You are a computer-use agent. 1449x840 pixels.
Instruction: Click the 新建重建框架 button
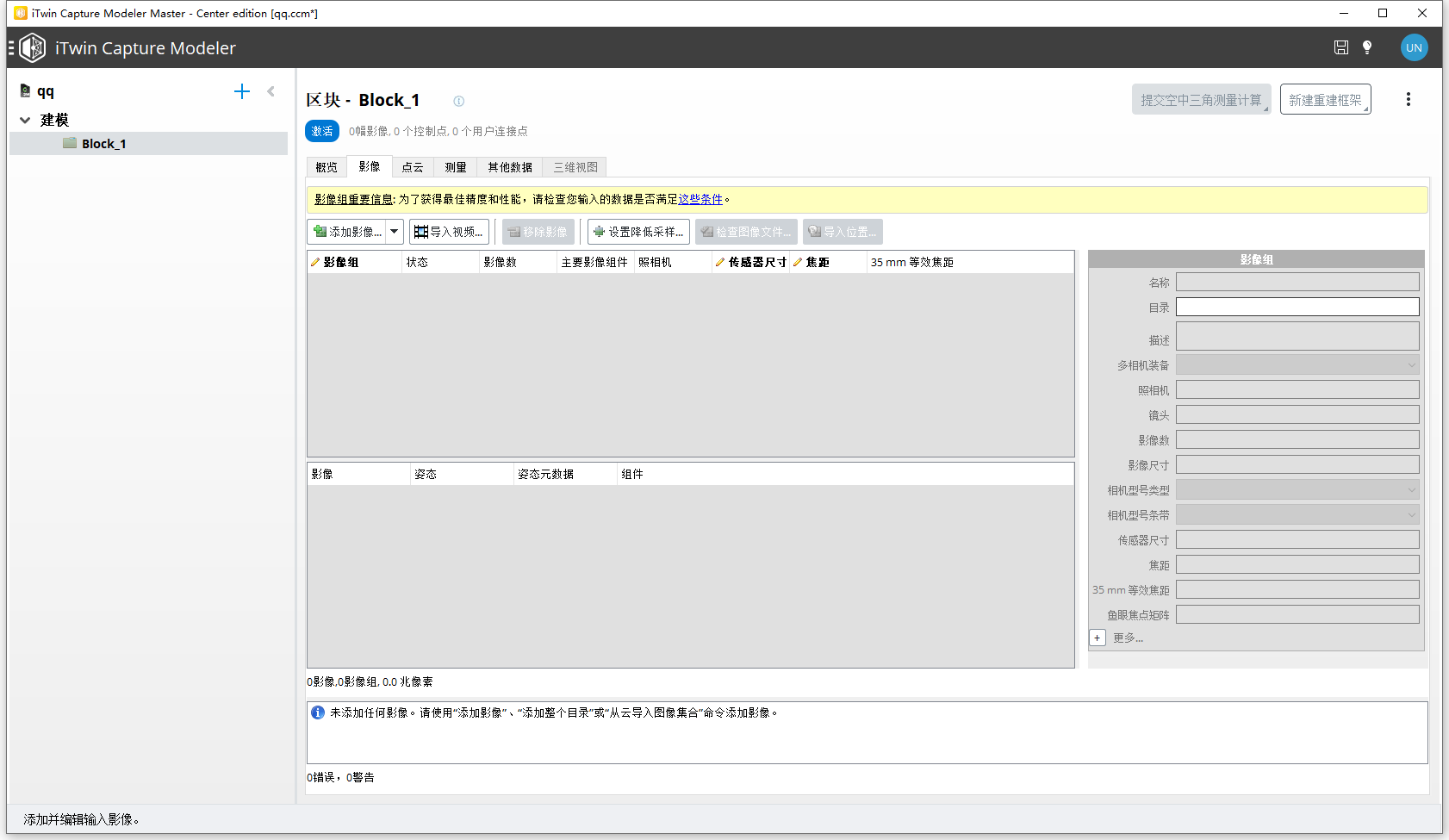pyautogui.click(x=1326, y=99)
